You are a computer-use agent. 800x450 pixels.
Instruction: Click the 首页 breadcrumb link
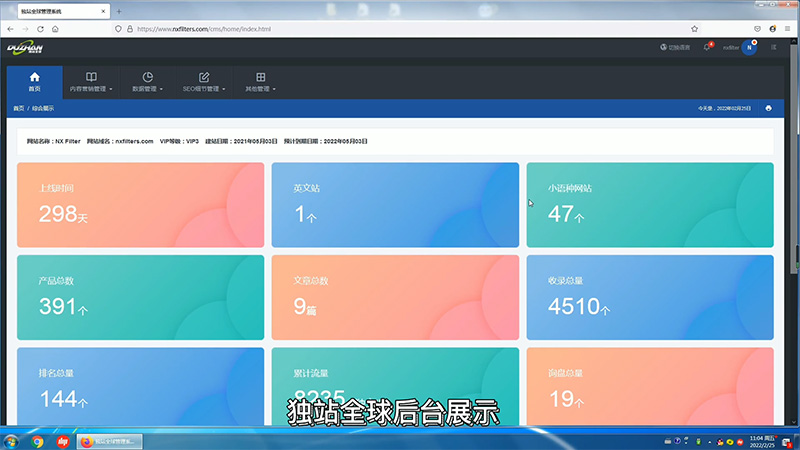click(x=19, y=108)
